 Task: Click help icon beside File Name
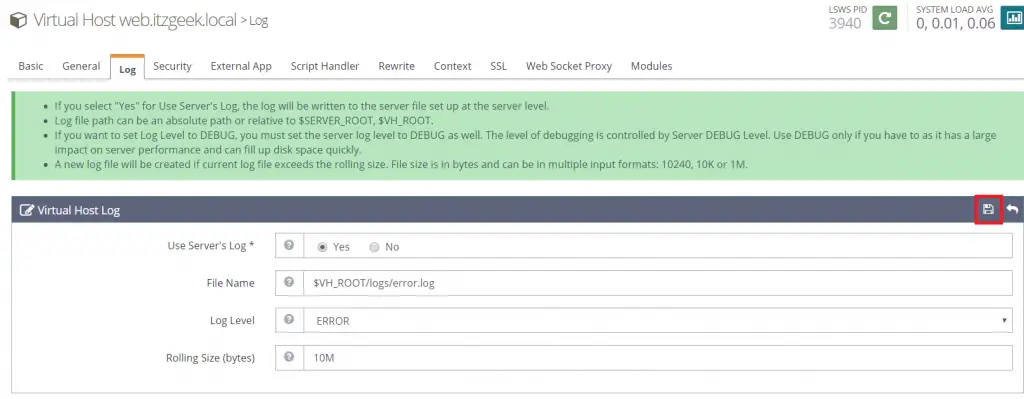[289, 283]
